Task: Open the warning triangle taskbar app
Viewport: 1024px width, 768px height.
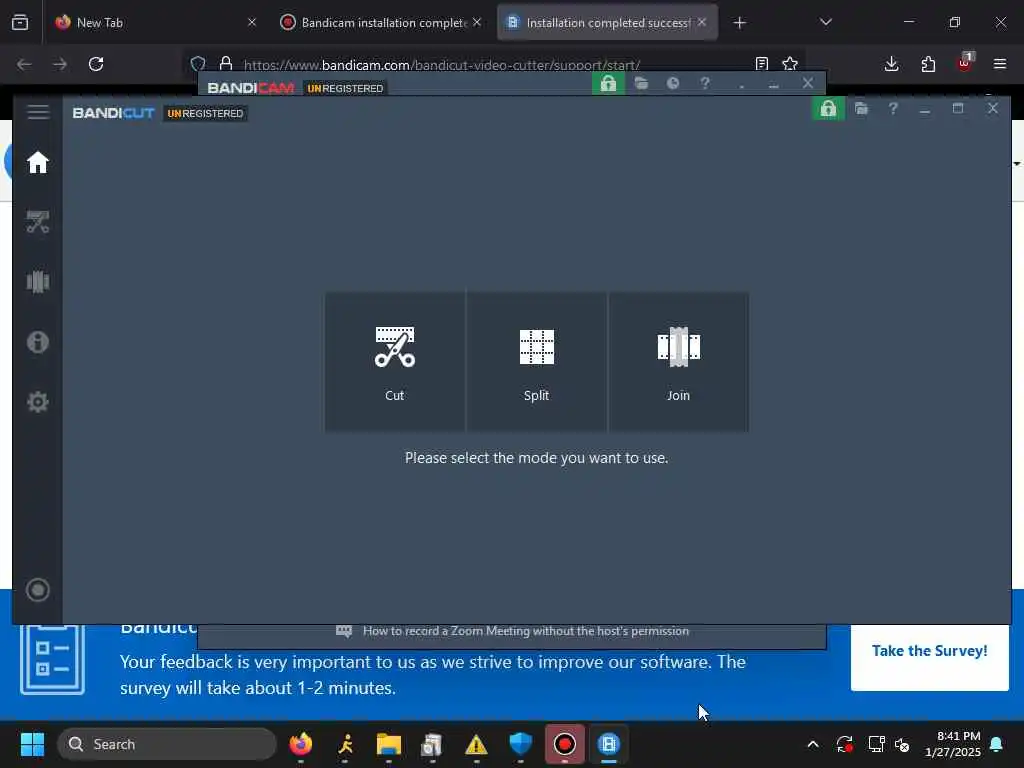Action: [476, 744]
